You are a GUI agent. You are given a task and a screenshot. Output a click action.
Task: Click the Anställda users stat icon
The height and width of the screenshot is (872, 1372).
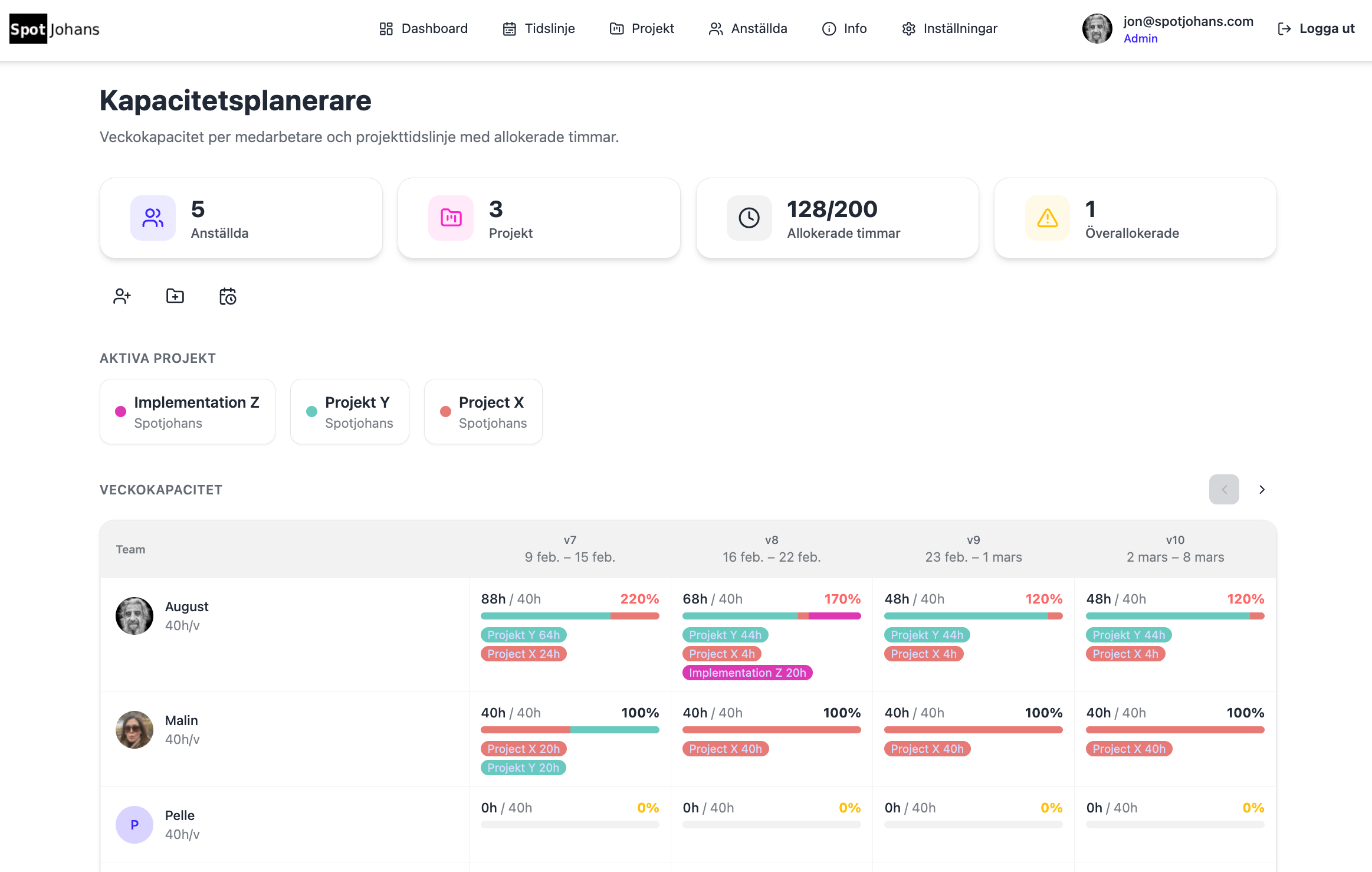(153, 218)
